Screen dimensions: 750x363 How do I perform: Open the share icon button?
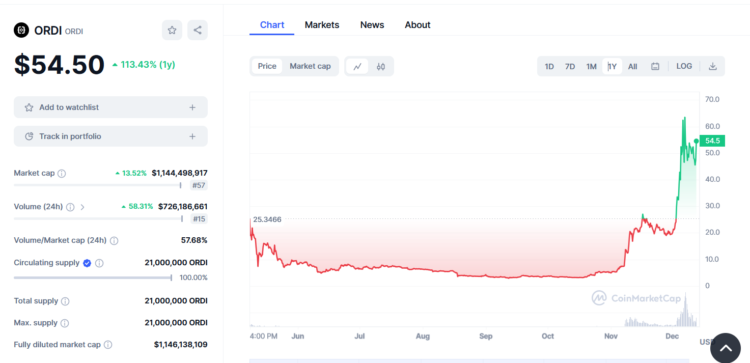[198, 30]
